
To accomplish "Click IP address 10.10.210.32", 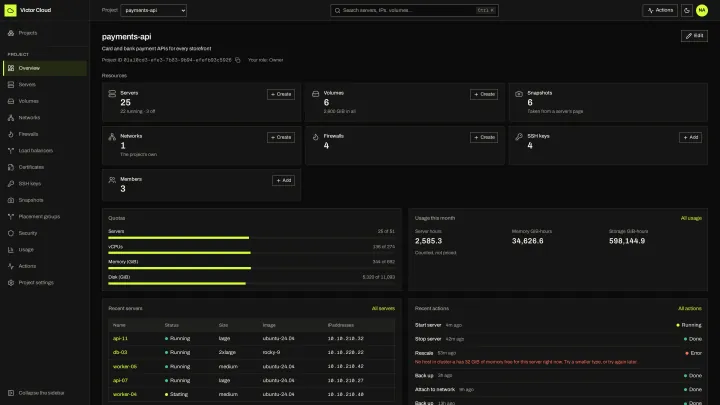I will point(345,338).
